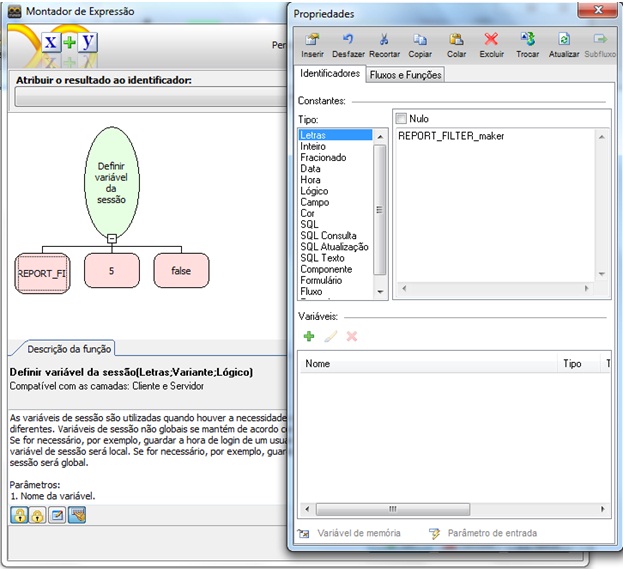Click the Parâmetro de entrada label
Image resolution: width=623 pixels, height=569 pixels.
[492, 533]
